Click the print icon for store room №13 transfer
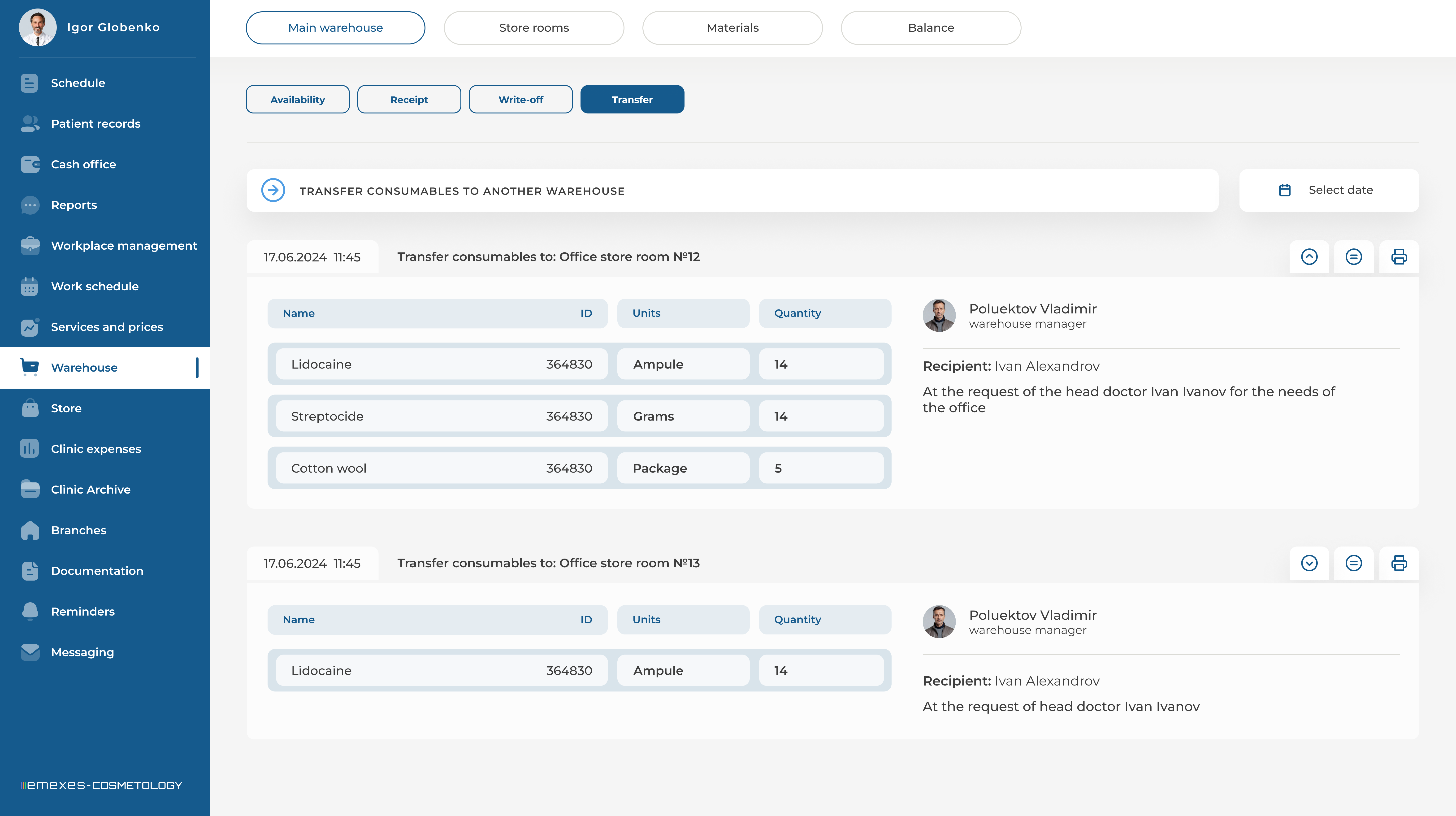The image size is (1456, 816). [1398, 563]
